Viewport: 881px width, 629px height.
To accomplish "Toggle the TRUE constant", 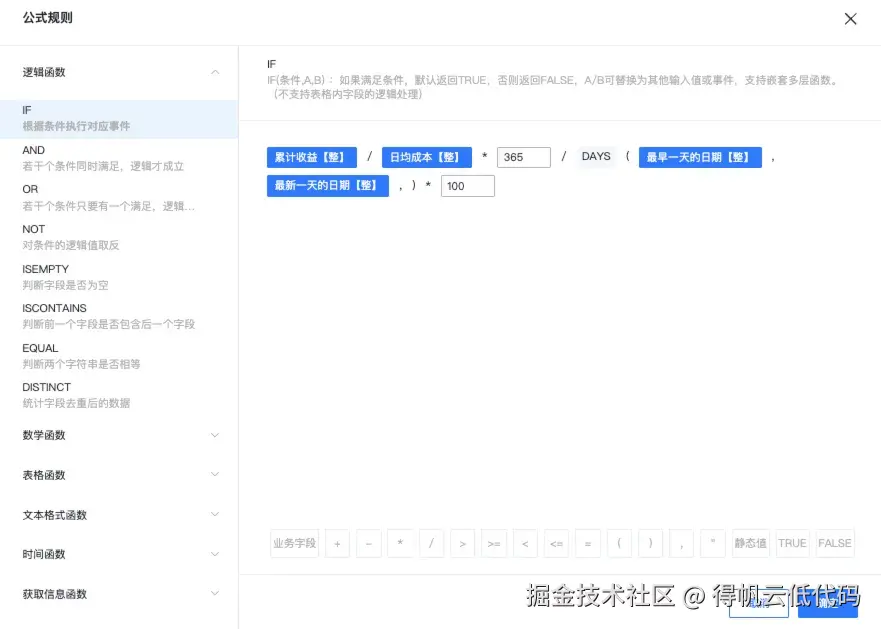I will tap(792, 543).
